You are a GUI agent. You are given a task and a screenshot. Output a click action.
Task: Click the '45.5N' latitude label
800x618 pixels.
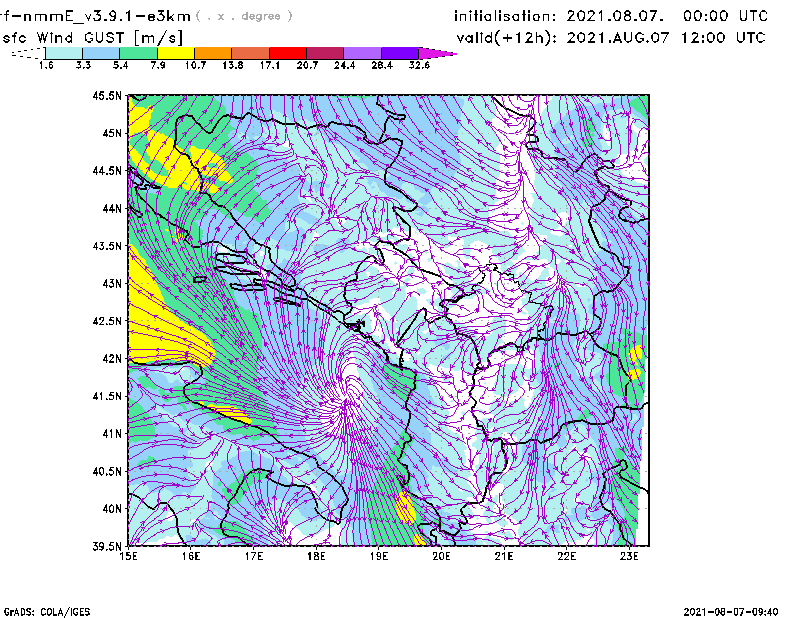click(x=107, y=95)
